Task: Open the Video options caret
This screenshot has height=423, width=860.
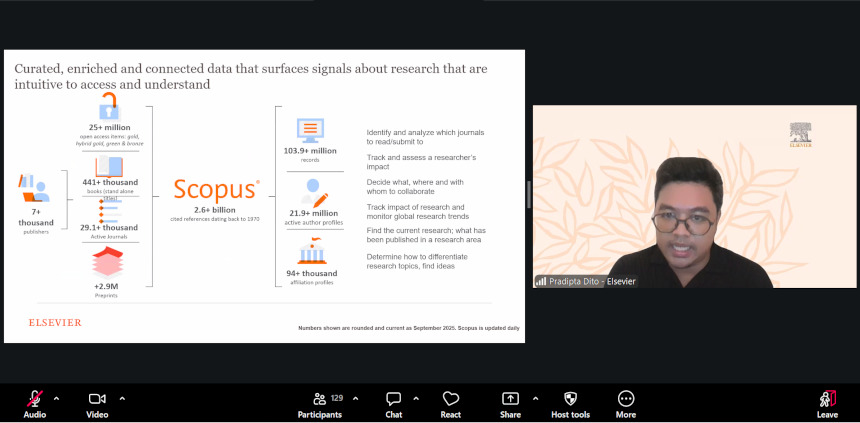Action: point(122,398)
